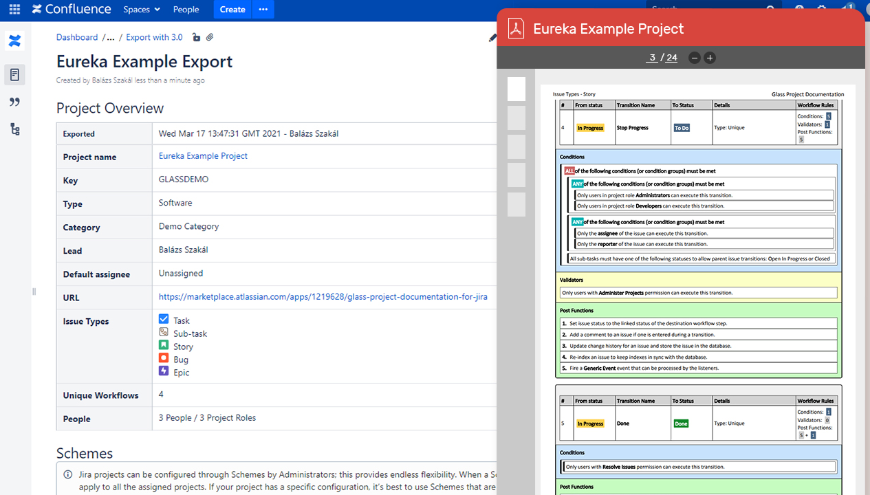Click the sidebar collapse handle
The image size is (870, 495).
coord(34,291)
